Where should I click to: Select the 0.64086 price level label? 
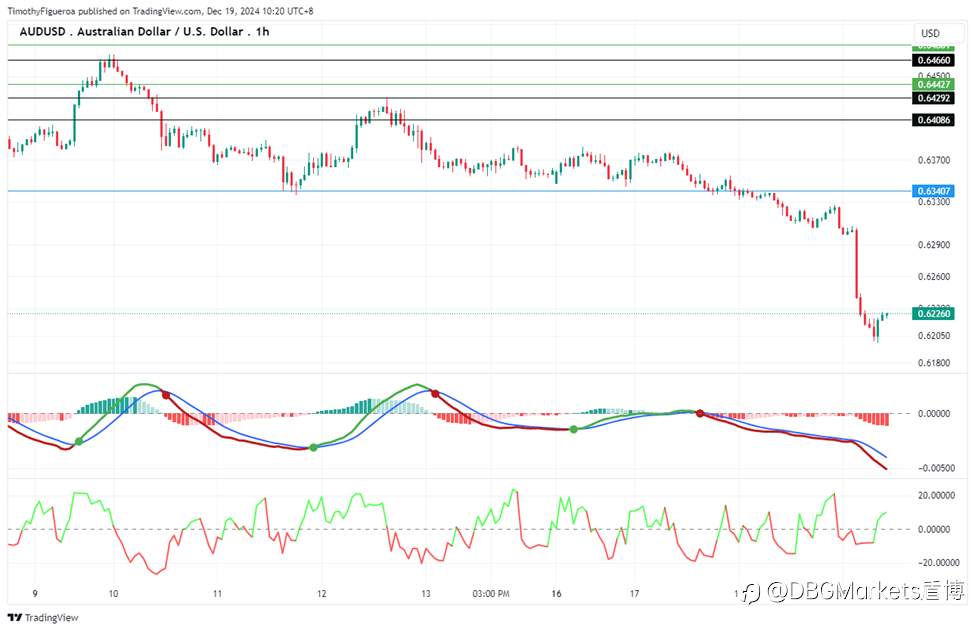click(933, 120)
